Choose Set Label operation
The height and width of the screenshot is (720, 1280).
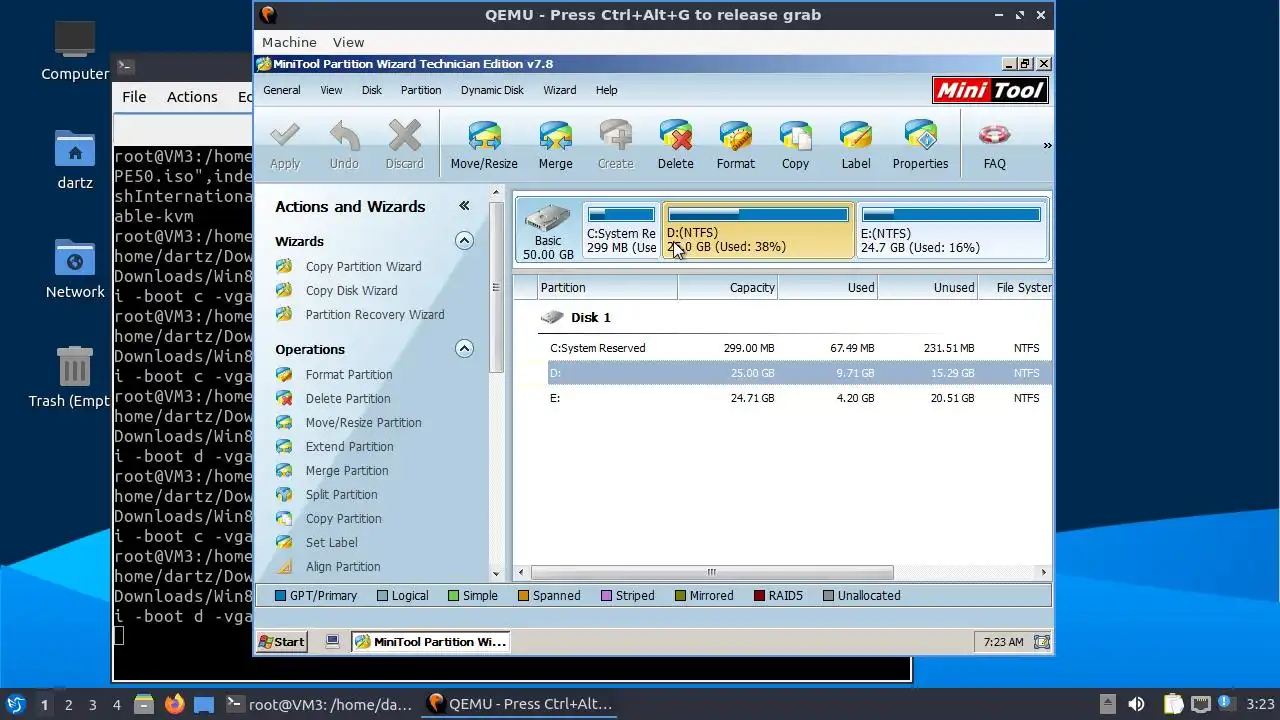point(331,543)
